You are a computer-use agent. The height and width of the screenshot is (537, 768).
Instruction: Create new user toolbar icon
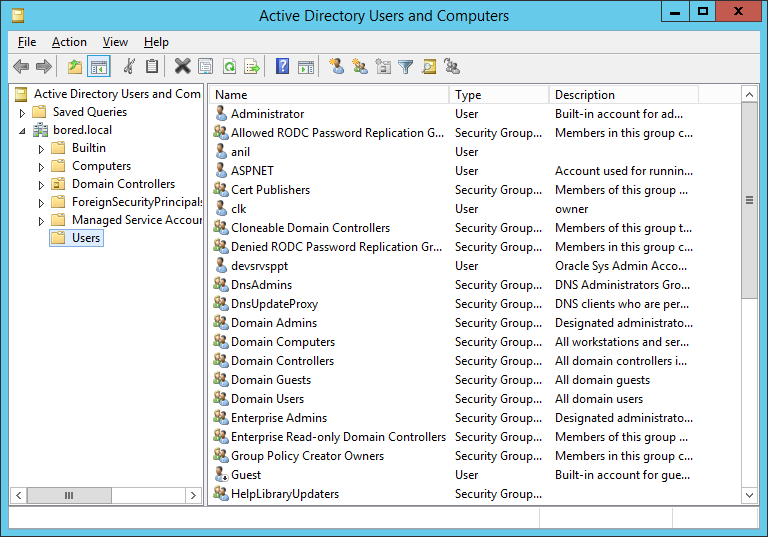(x=336, y=66)
